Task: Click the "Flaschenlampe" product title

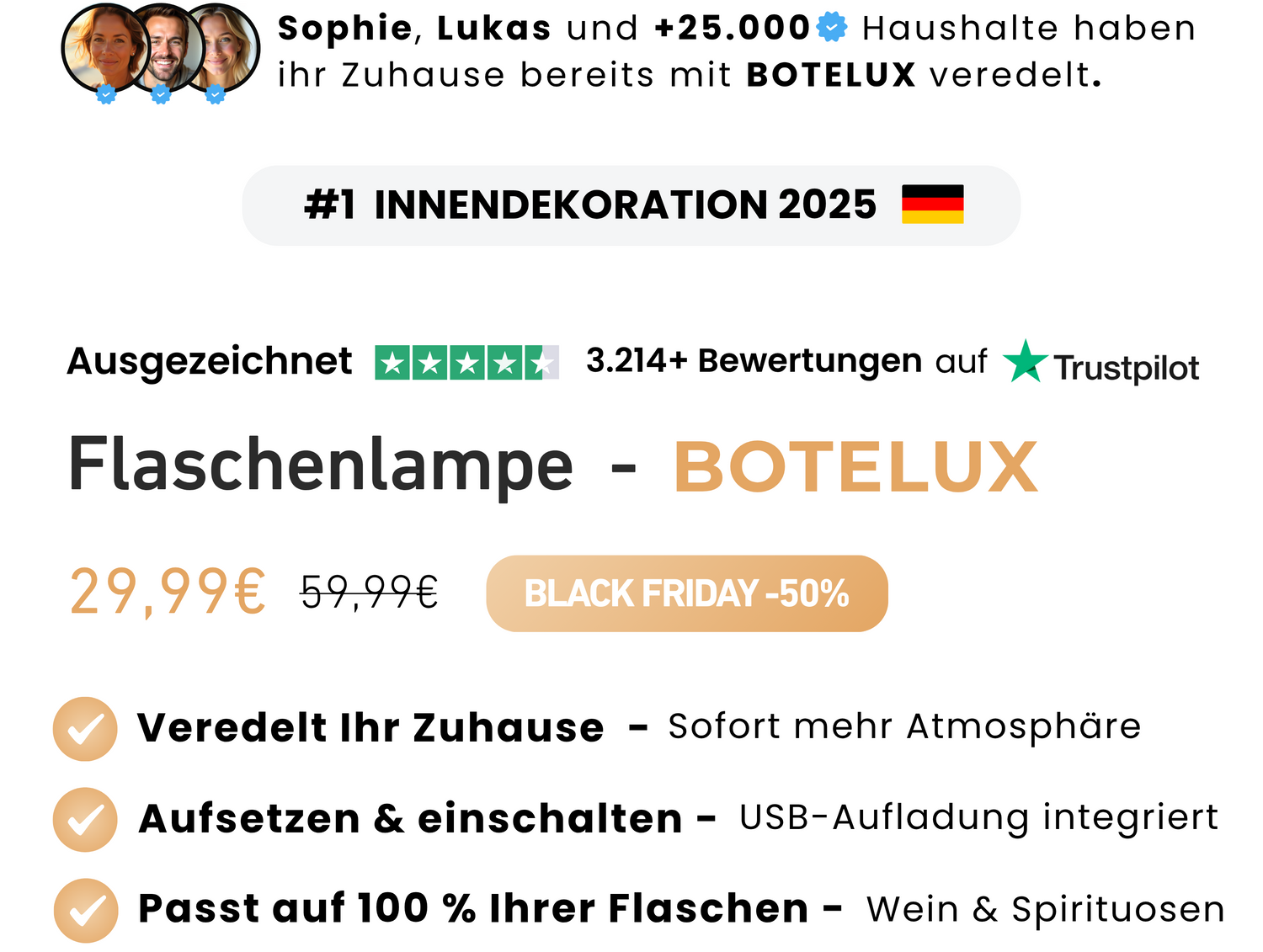Action: pyautogui.click(x=320, y=465)
